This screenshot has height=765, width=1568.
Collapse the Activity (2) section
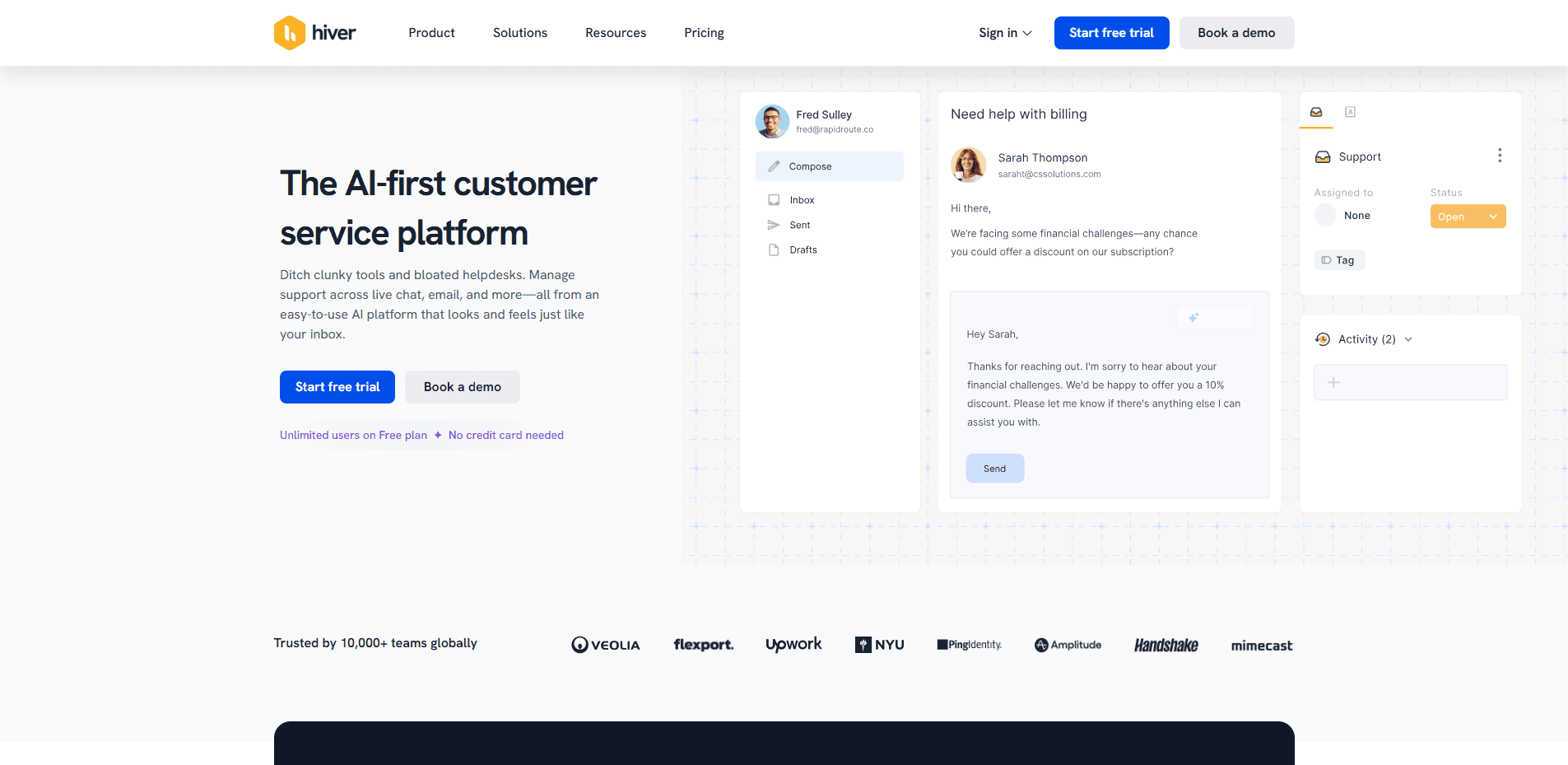[x=1408, y=339]
